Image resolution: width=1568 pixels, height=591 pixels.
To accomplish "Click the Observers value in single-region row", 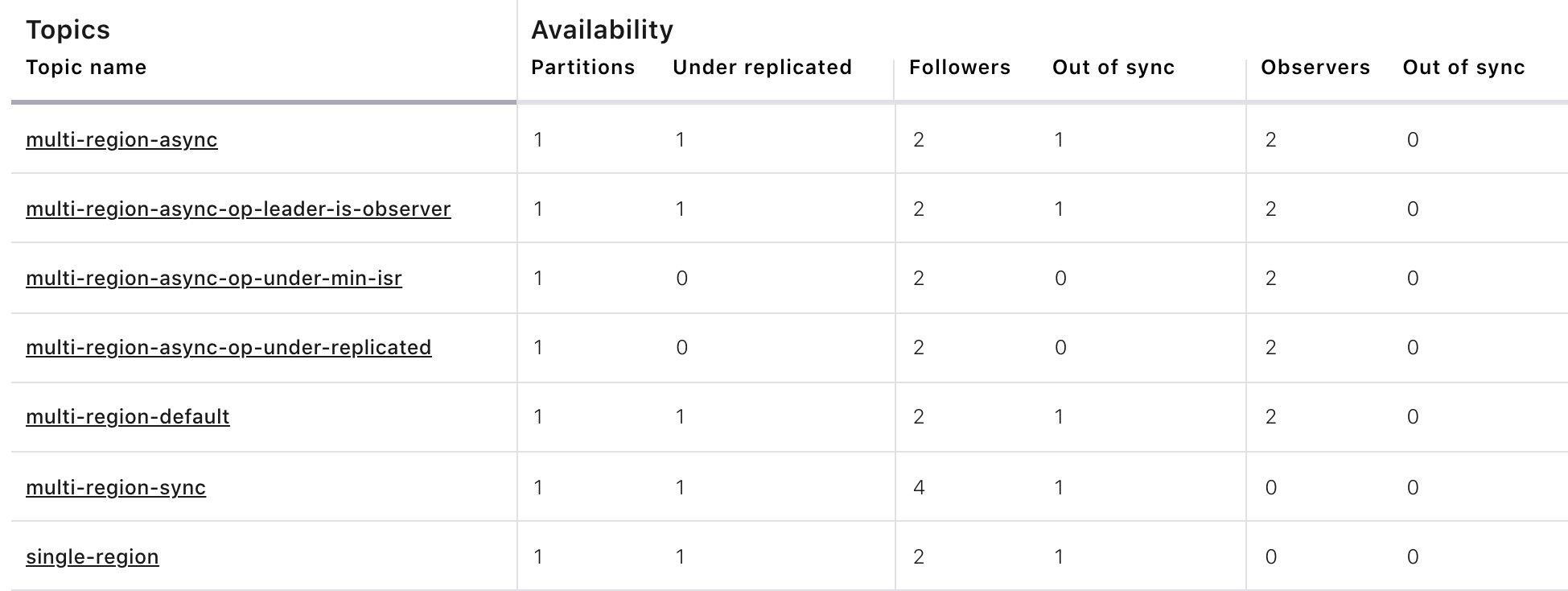I will 1270,557.
